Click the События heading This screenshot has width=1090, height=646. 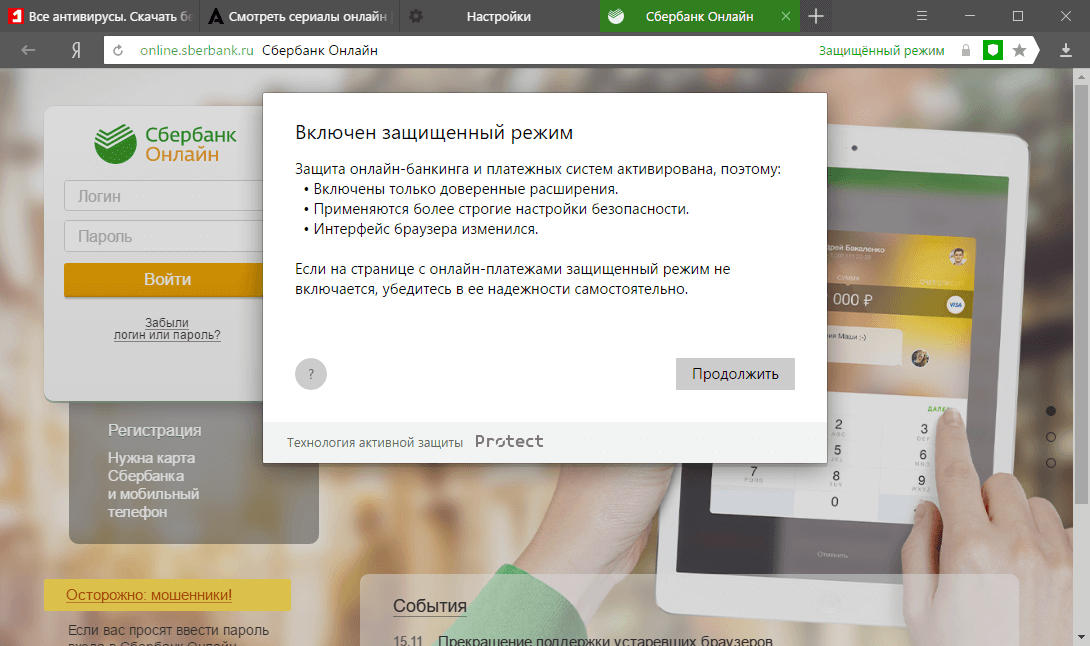430,606
